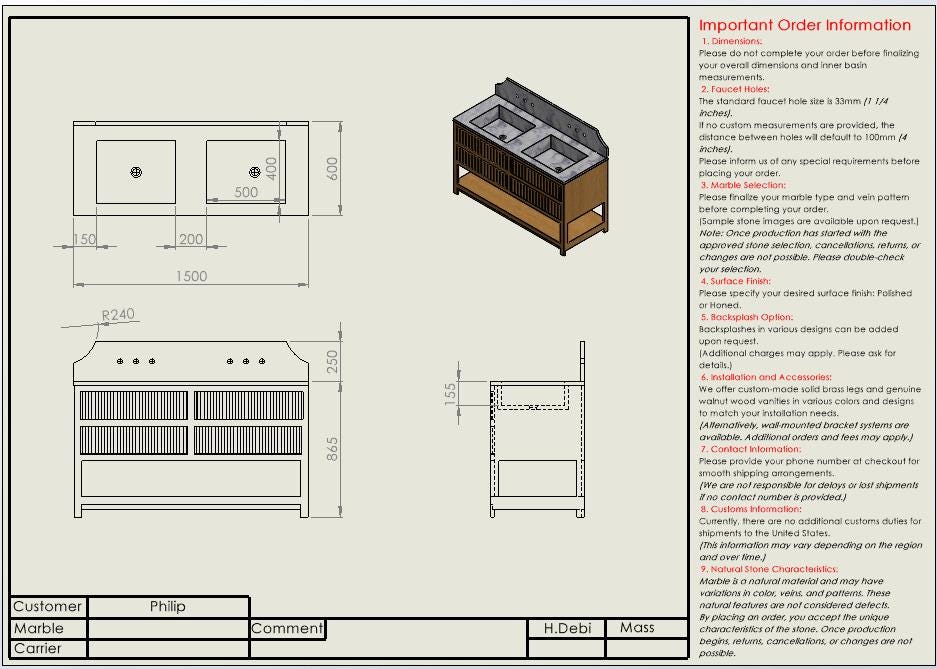The image size is (937, 669).
Task: Click the '2. Faucet Holes:' section heading
Action: click(734, 89)
